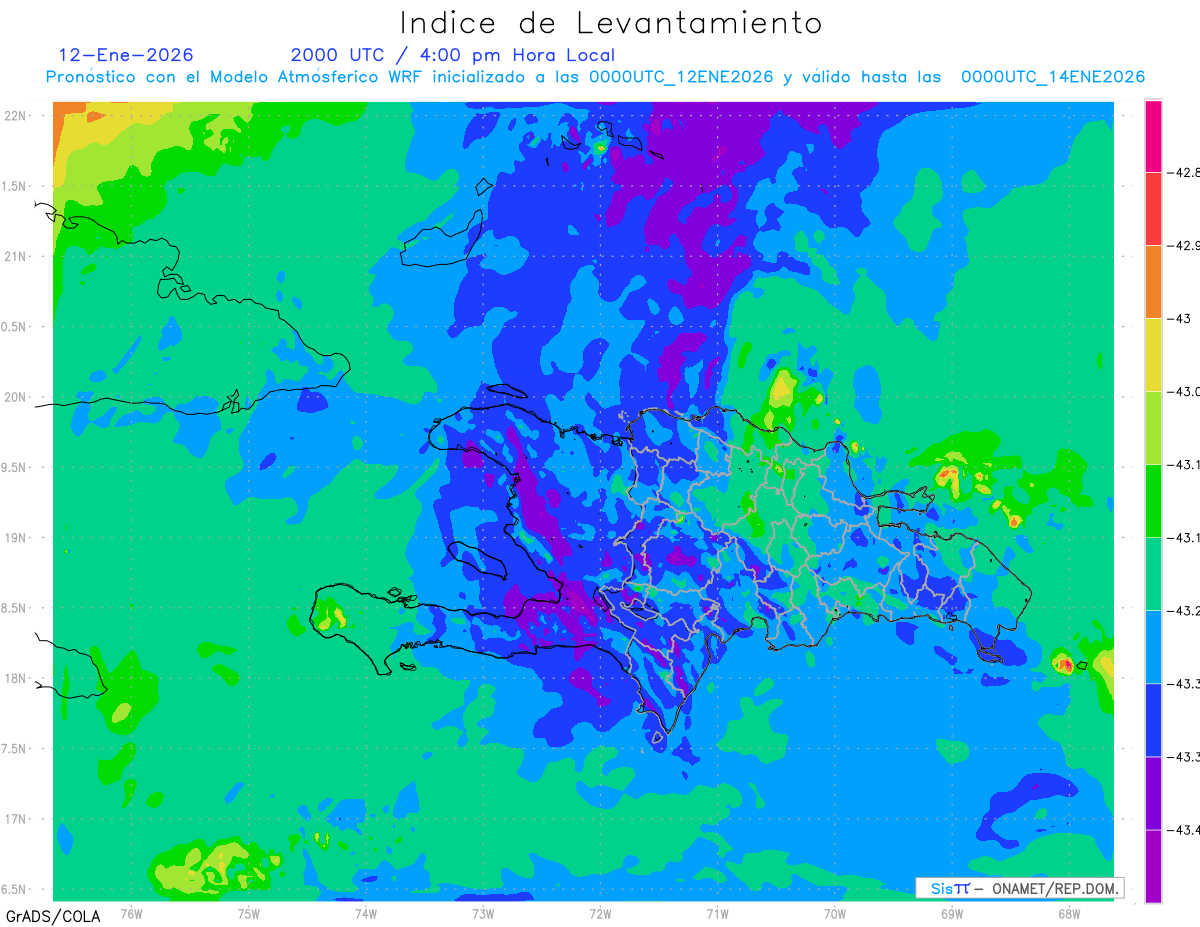
Task: Select the bottom purple legend segment
Action: (1153, 866)
